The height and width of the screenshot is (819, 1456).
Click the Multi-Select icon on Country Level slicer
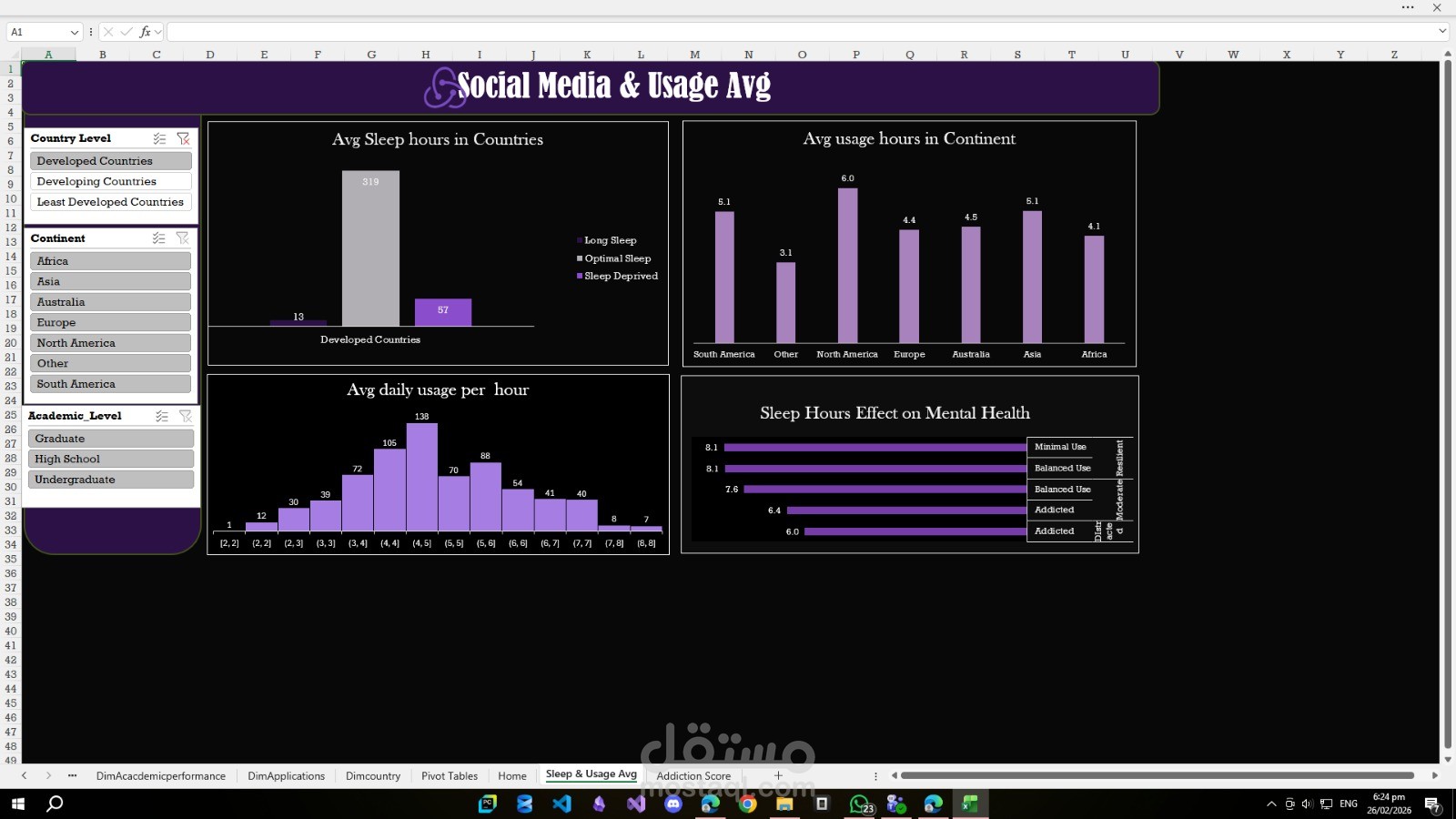pos(160,138)
